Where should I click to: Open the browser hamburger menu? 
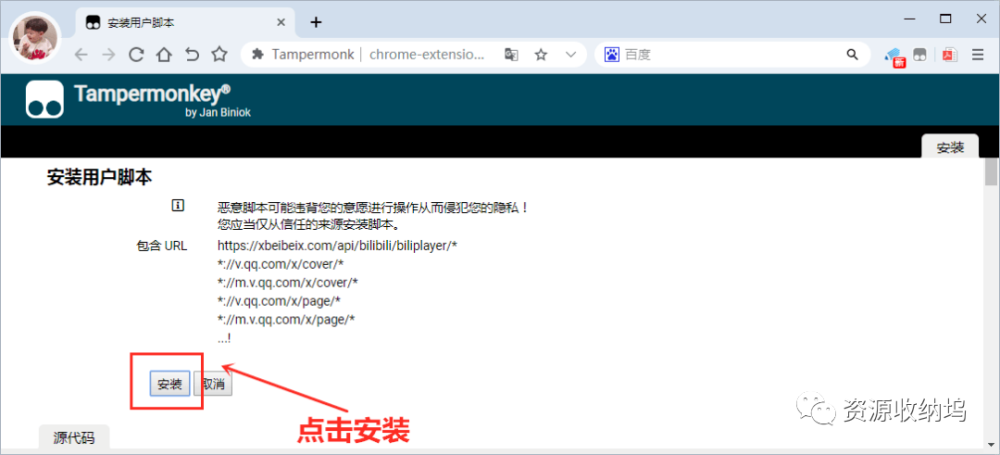coord(978,55)
